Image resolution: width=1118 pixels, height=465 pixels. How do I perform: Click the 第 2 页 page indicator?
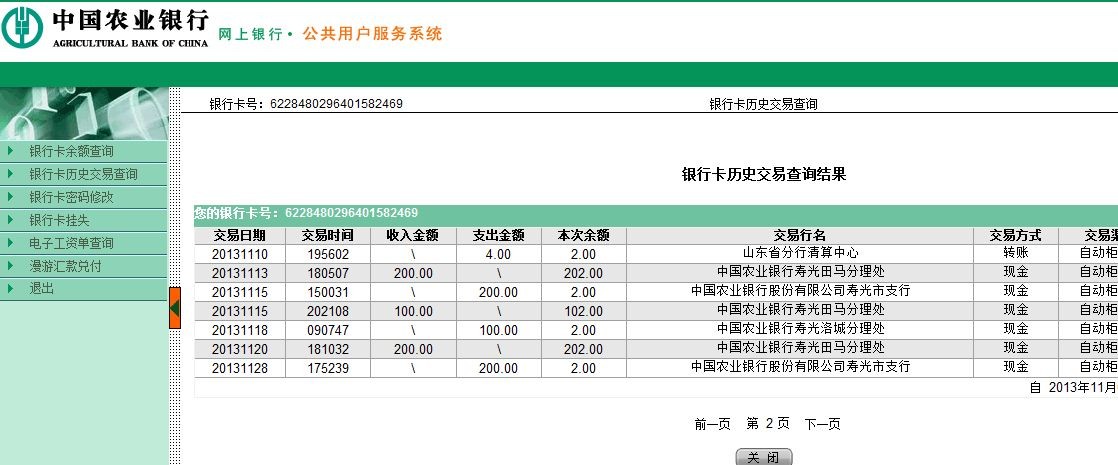point(768,424)
